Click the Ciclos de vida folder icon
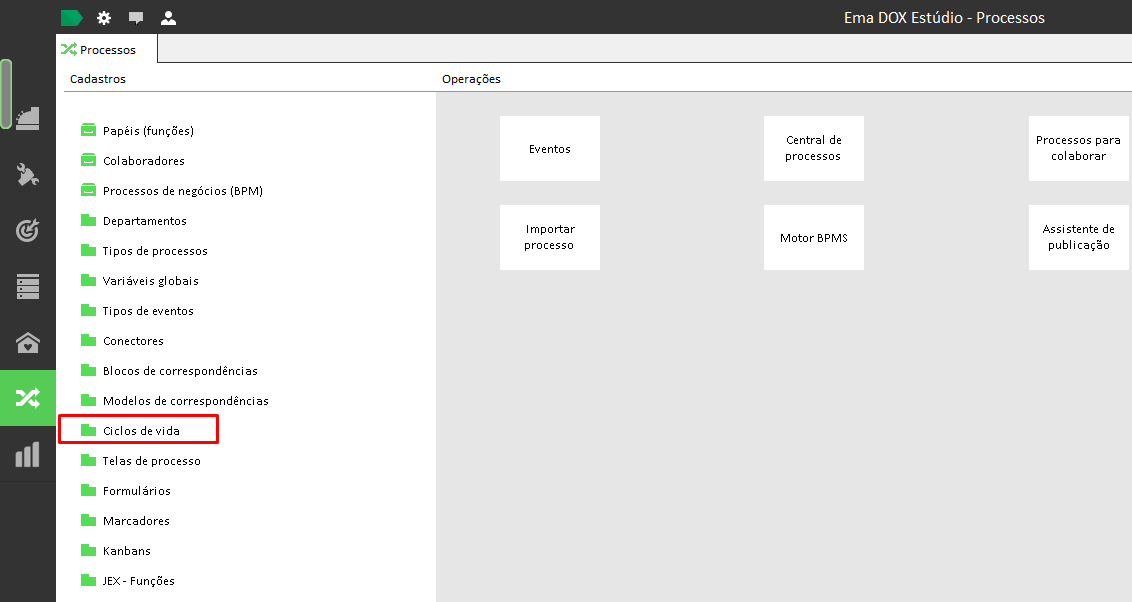This screenshot has height=602, width=1132. (88, 430)
